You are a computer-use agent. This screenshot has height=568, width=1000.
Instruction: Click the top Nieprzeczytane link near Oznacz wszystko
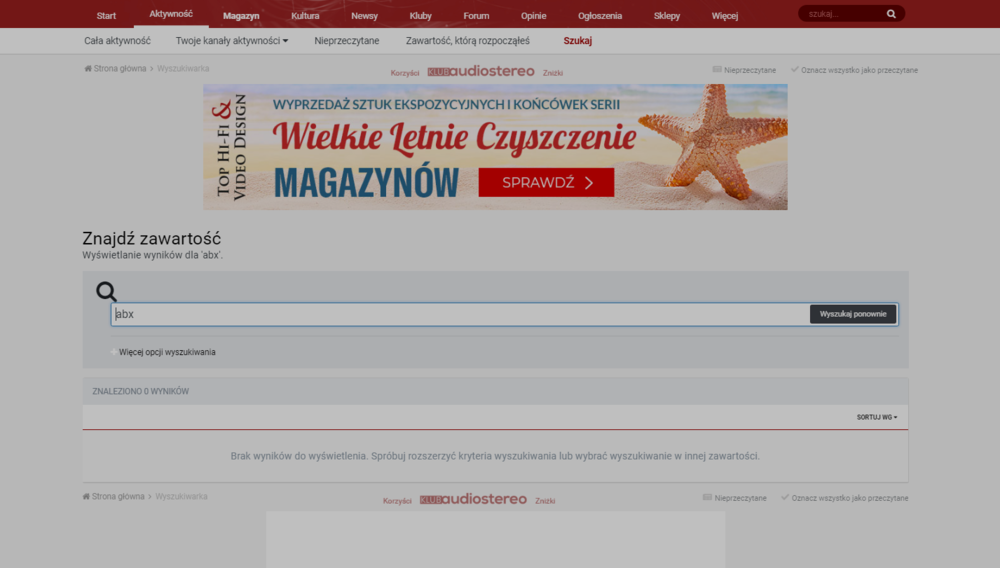pos(744,70)
